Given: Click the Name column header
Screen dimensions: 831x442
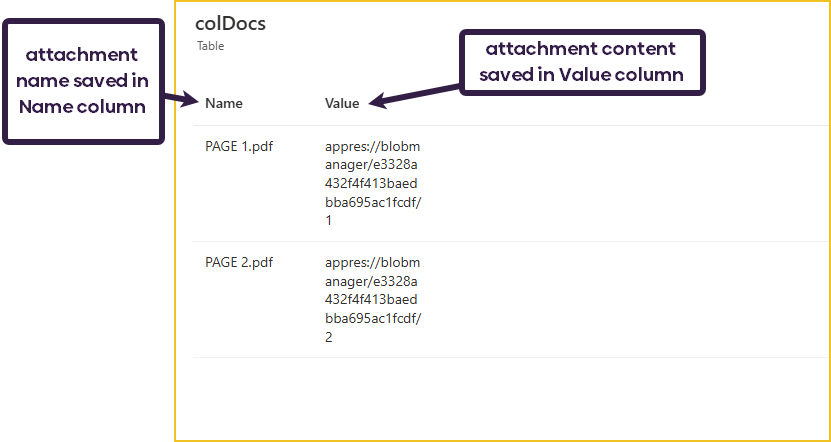Looking at the screenshot, I should [224, 103].
